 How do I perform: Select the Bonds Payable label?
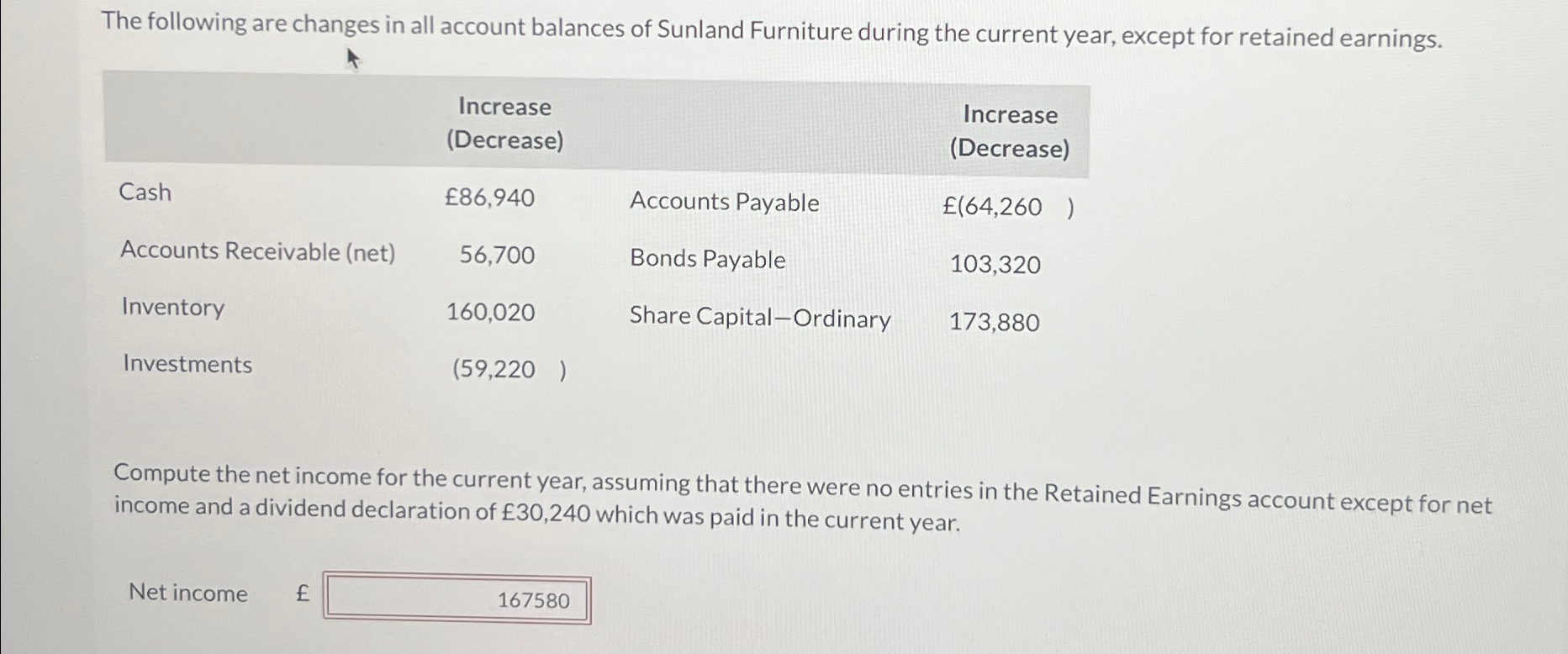[x=706, y=259]
